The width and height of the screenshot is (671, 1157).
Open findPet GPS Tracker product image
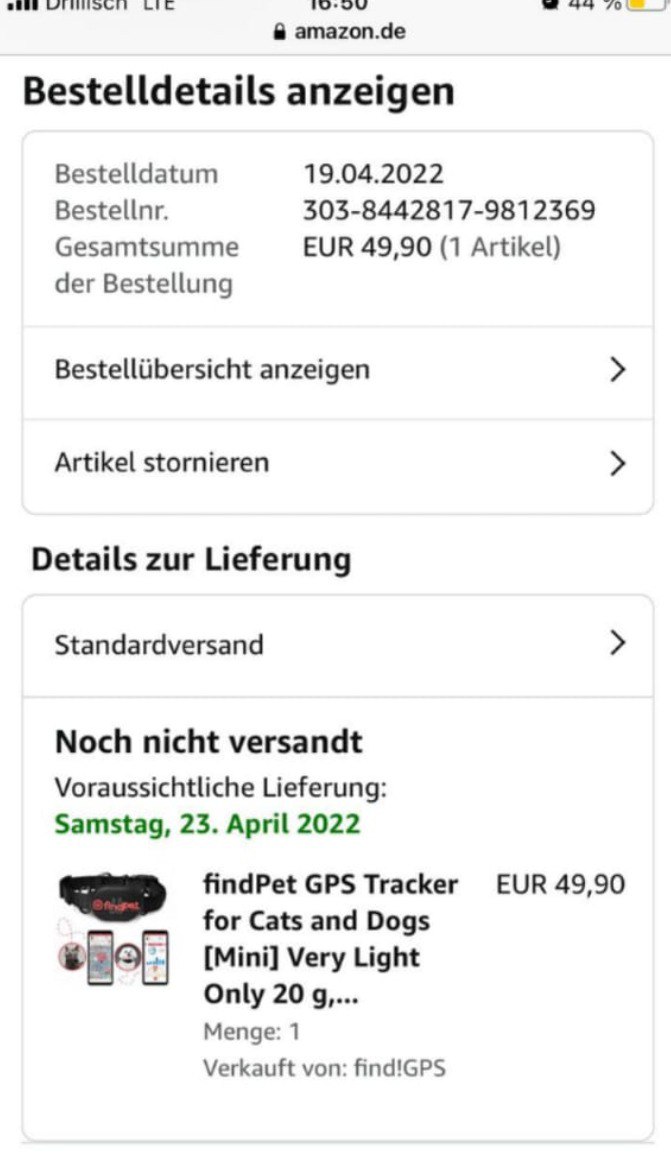113,929
